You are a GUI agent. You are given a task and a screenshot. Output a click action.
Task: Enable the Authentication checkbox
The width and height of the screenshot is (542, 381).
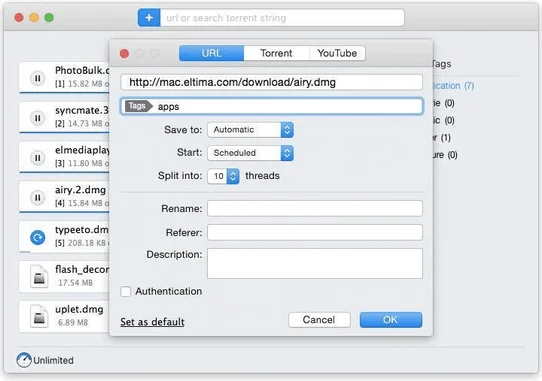[x=126, y=291]
